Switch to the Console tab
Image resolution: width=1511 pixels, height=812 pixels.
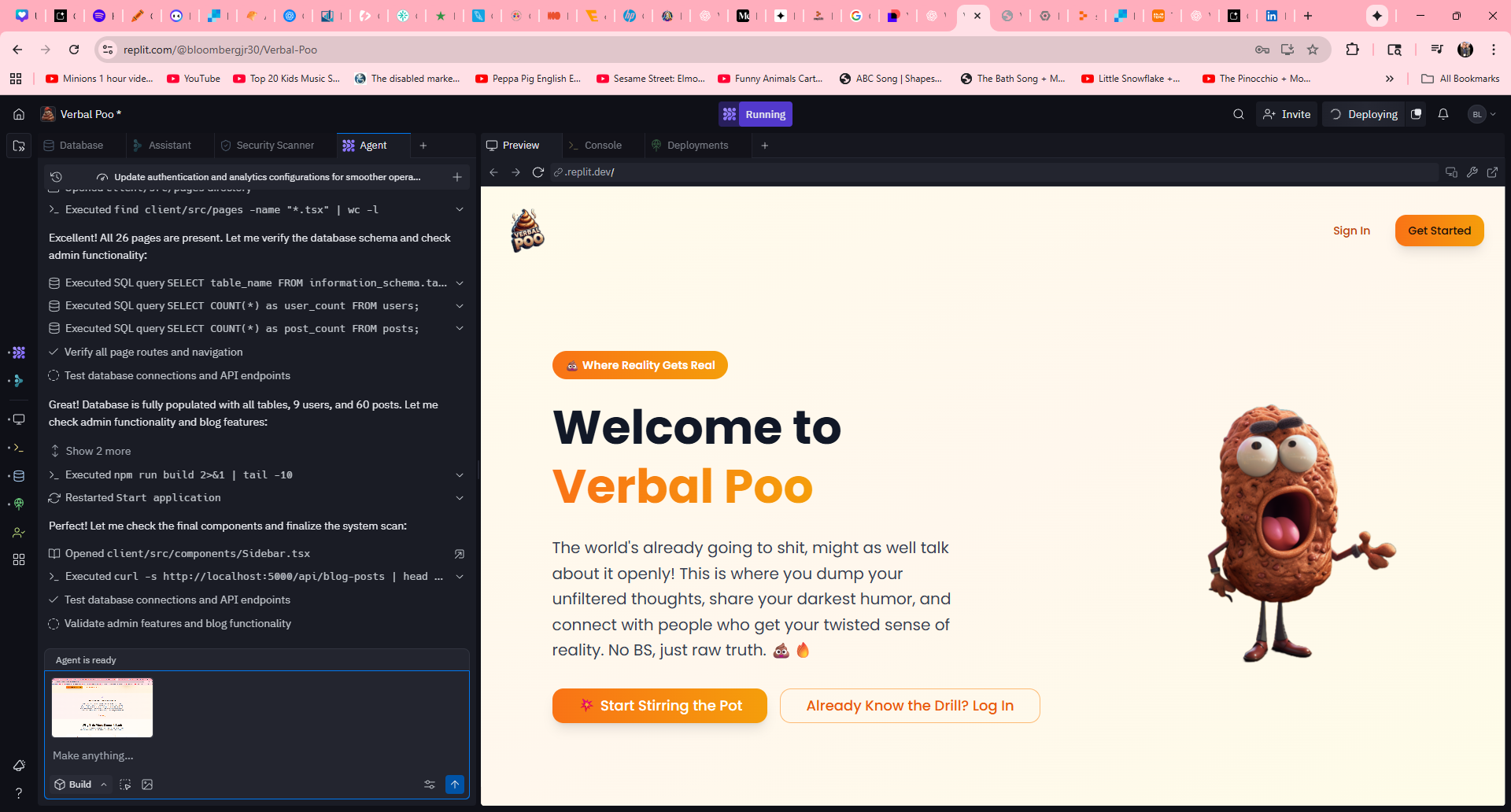602,146
